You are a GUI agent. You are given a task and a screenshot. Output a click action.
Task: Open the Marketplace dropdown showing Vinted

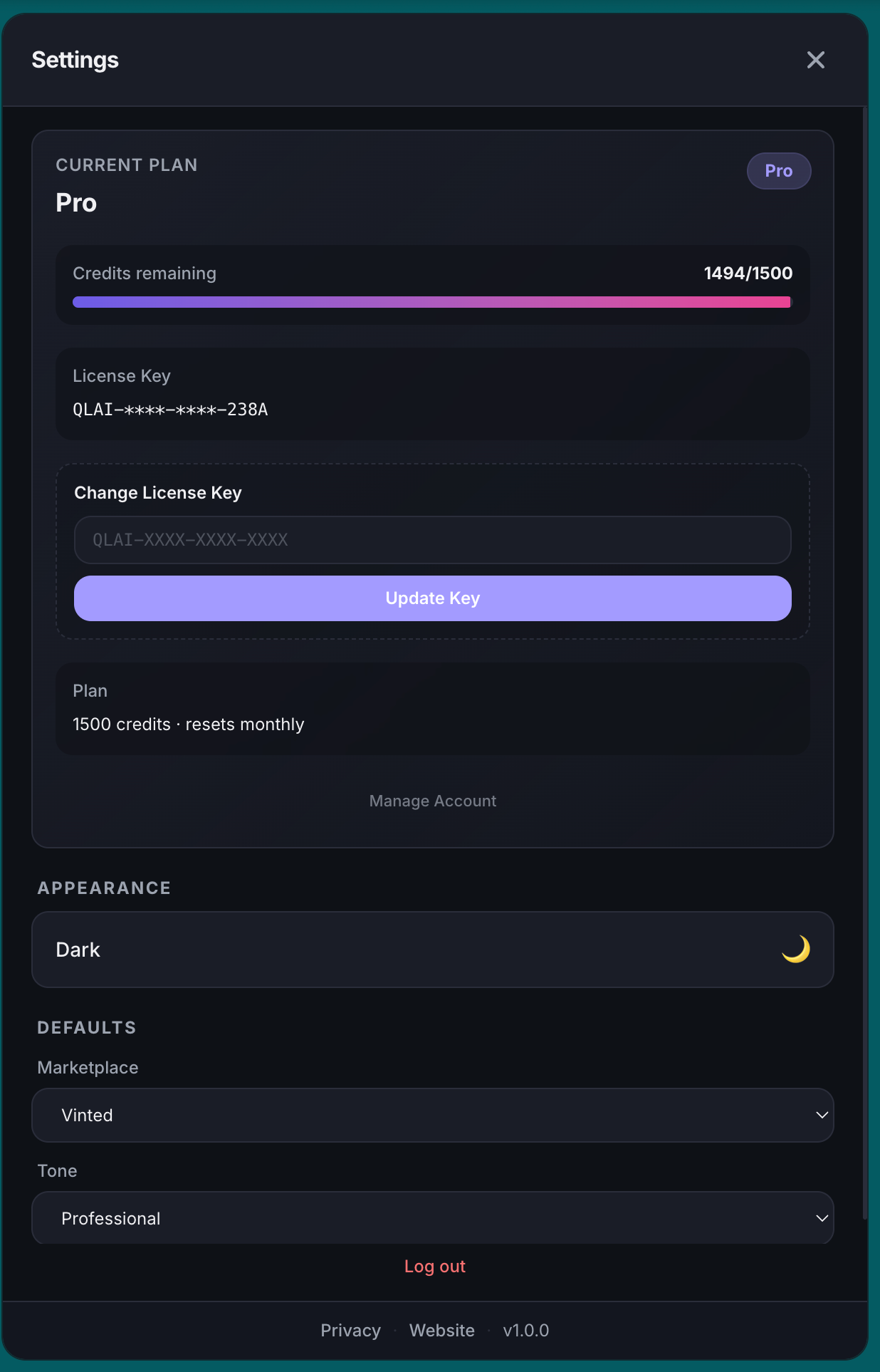[431, 1115]
